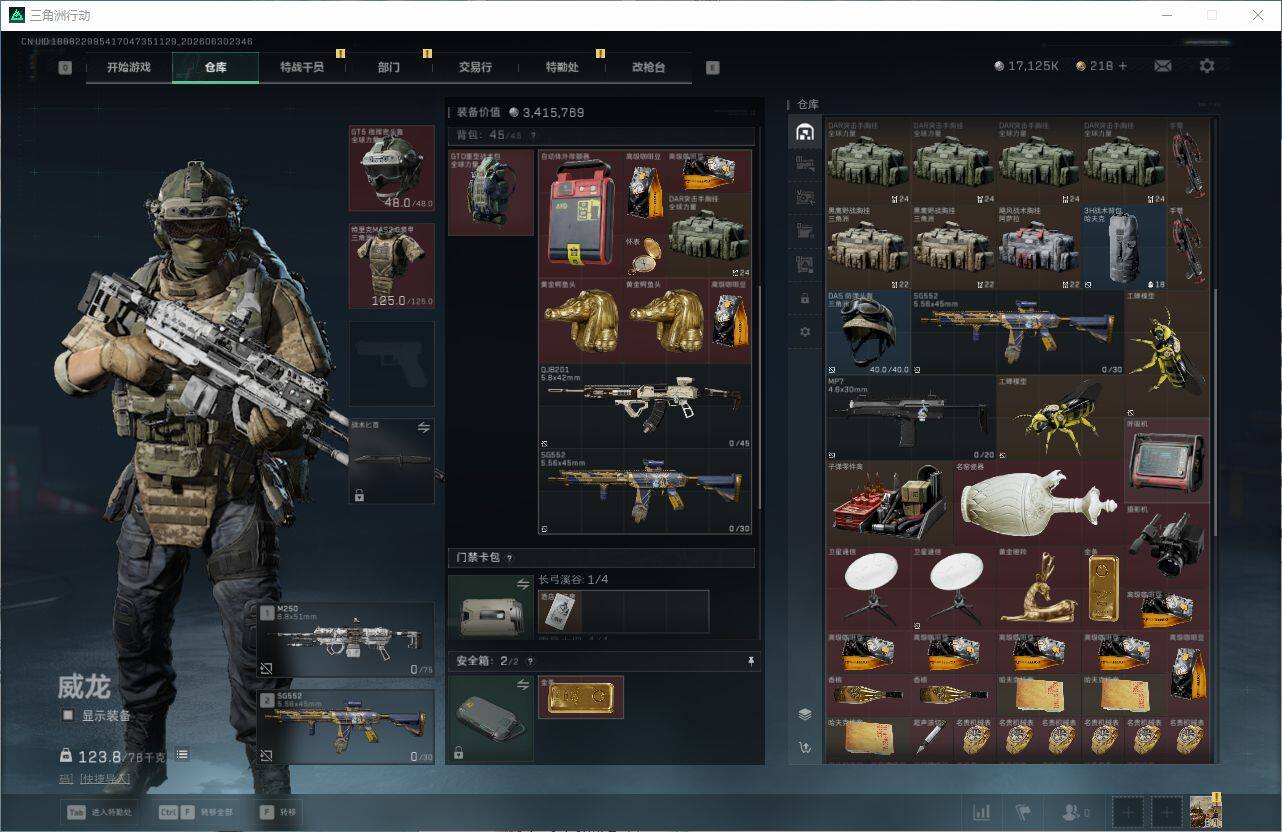Select the white porcelain vase in warehouse
This screenshot has width=1282, height=832.
(x=1039, y=503)
